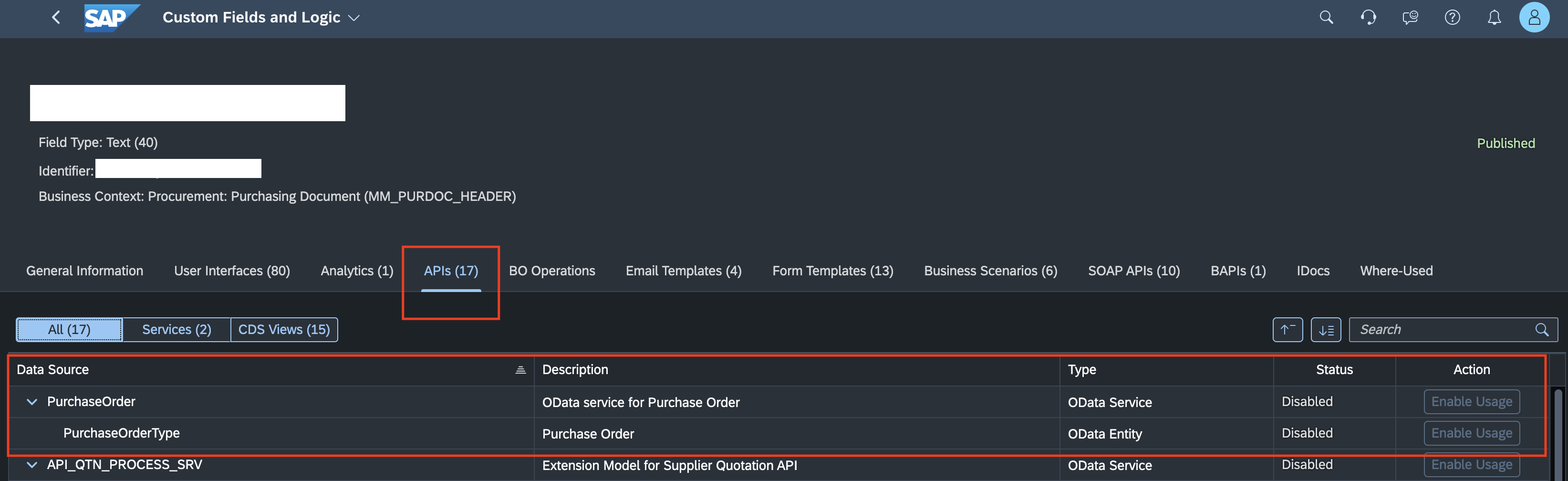Switch to the SOAP APIs (10) tab
Image resolution: width=1568 pixels, height=481 pixels.
click(1134, 271)
